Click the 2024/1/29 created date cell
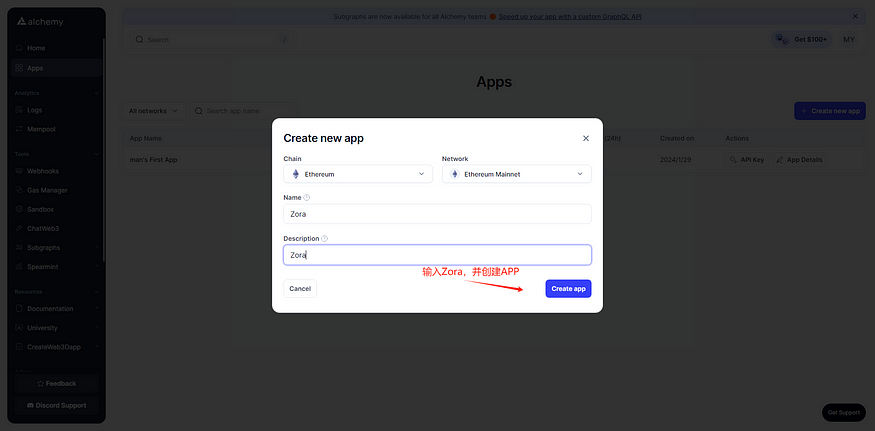 click(x=676, y=160)
